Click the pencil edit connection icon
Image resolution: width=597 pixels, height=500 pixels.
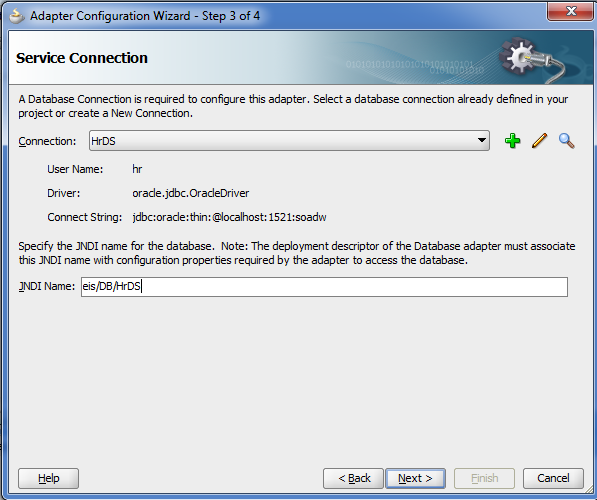(x=540, y=141)
